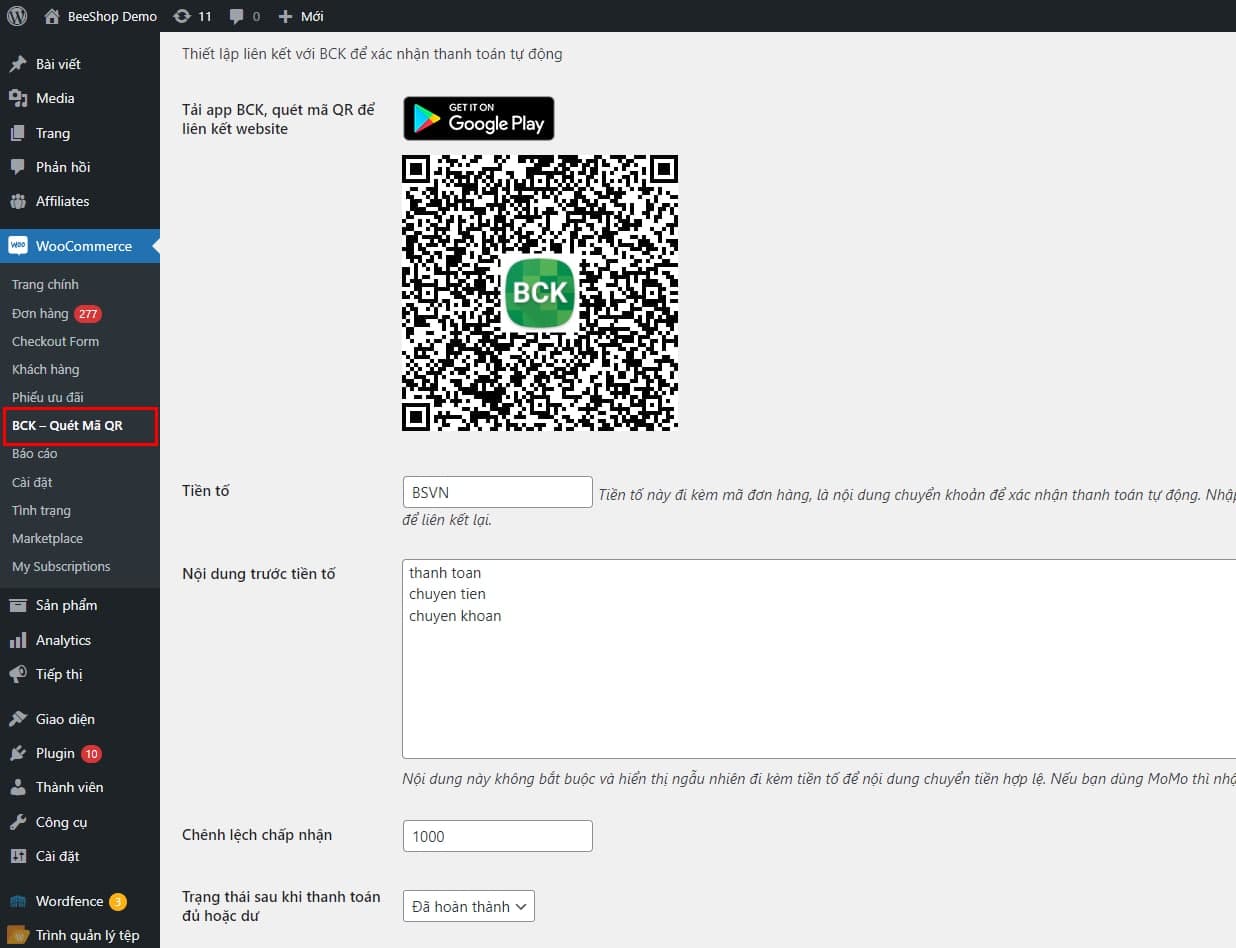The image size is (1236, 948).
Task: Focus the Chênh lệch chấp nhận field
Action: point(497,836)
